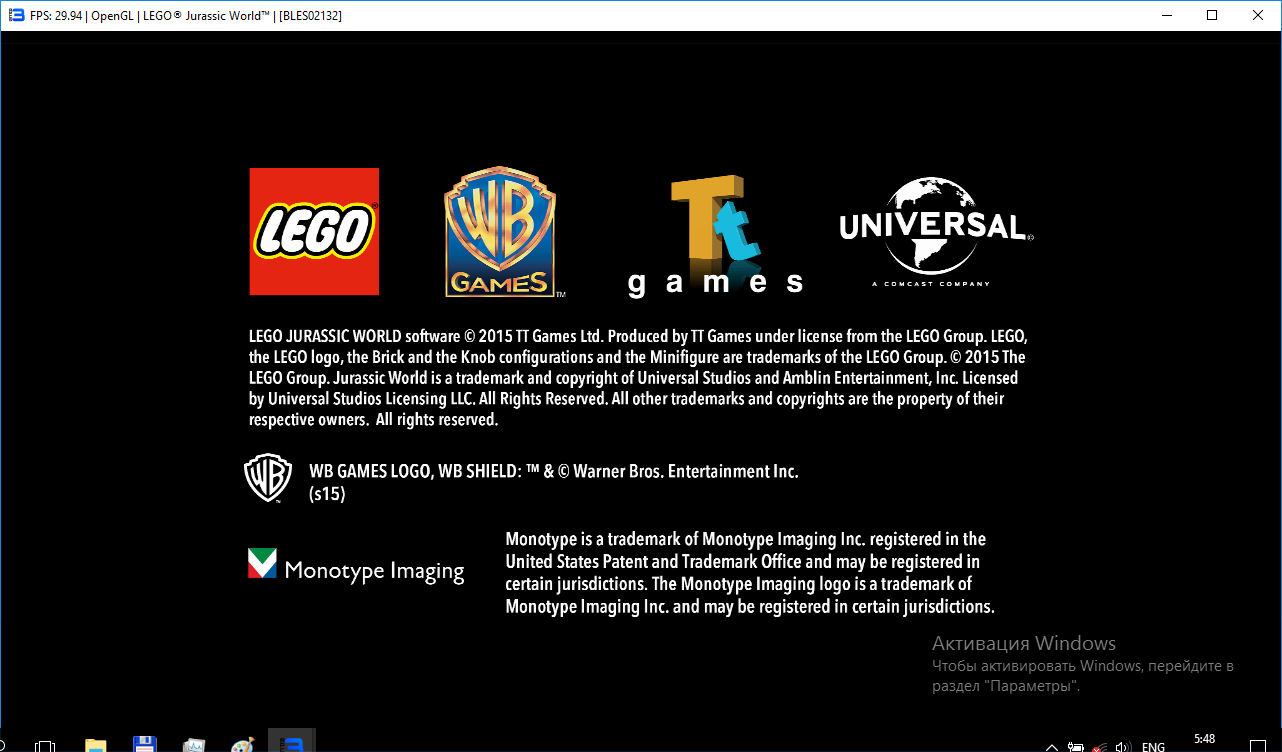The image size is (1282, 752).
Task: Click the TT Games logo
Action: coord(715,235)
